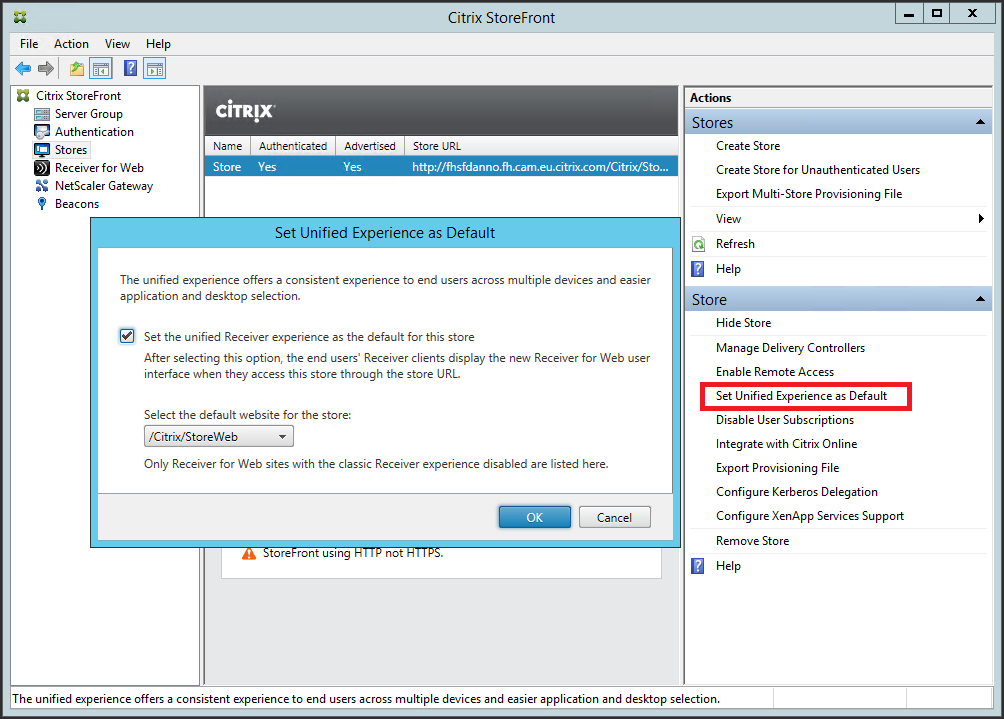The width and height of the screenshot is (1004, 719).
Task: Open the File menu
Action: (29, 44)
